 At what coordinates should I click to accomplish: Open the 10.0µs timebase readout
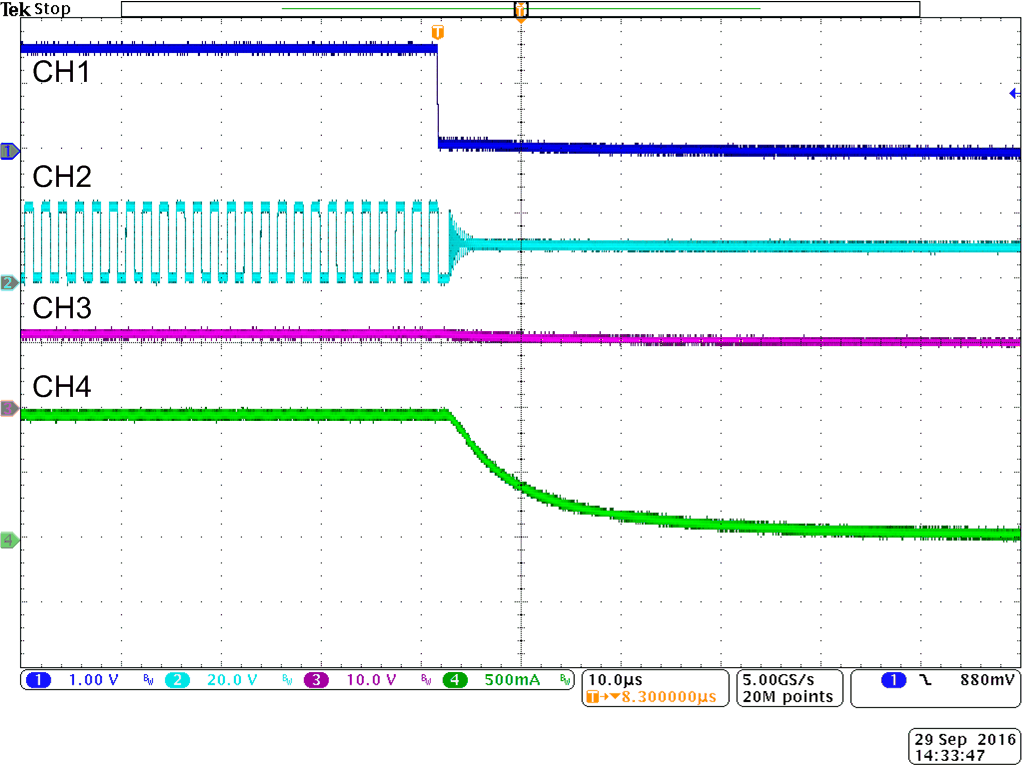[x=613, y=679]
